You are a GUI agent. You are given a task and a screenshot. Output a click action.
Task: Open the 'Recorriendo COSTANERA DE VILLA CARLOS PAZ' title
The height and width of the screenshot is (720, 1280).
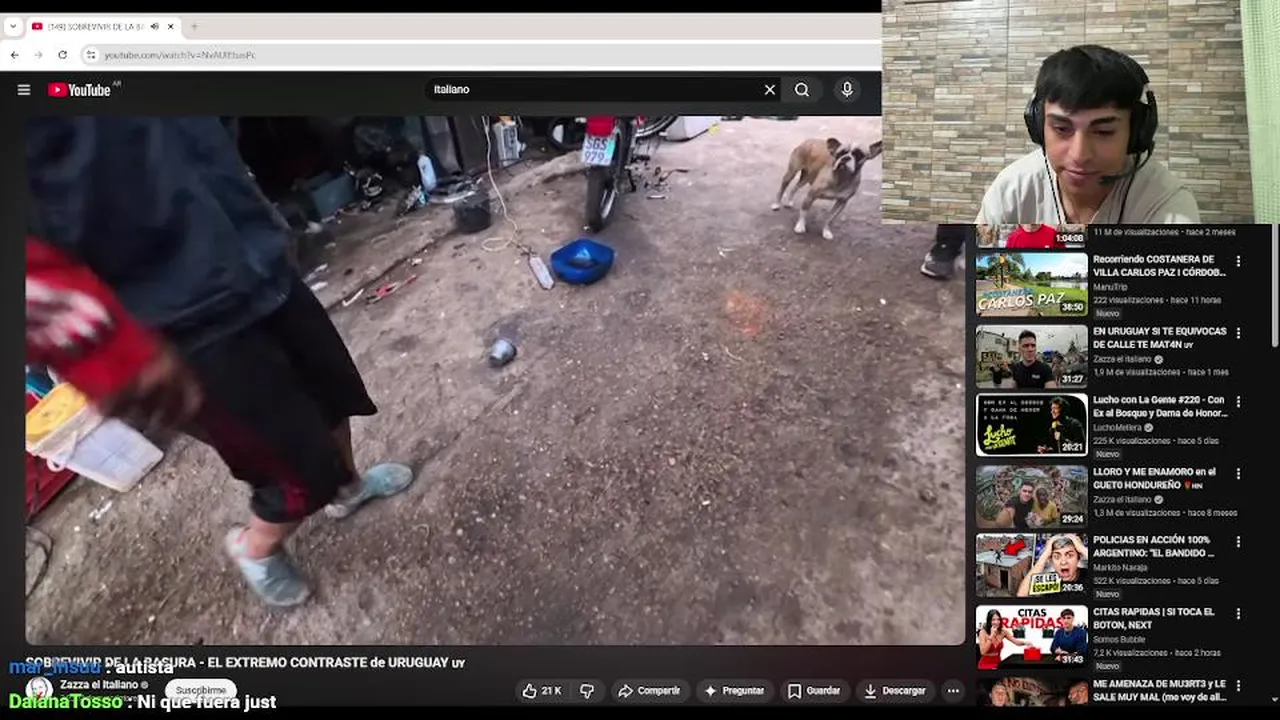[x=1159, y=266]
